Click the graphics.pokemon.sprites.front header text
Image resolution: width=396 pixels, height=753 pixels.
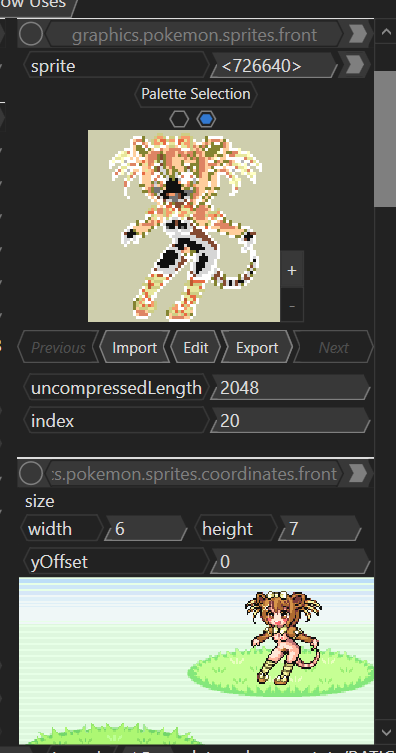point(194,35)
